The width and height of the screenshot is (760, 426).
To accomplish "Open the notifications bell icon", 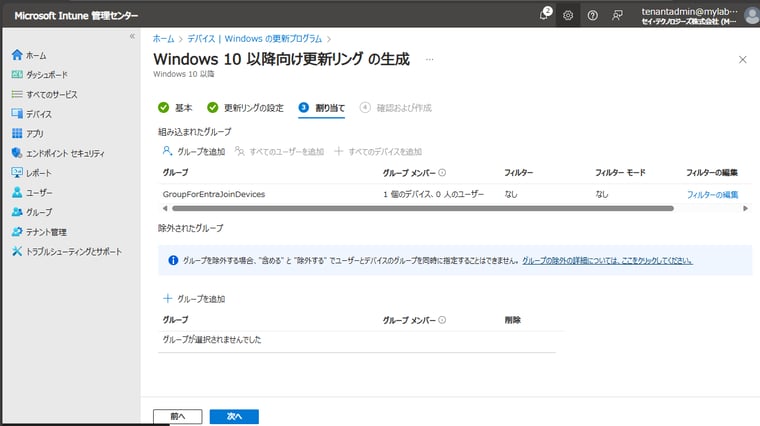I will tap(544, 15).
